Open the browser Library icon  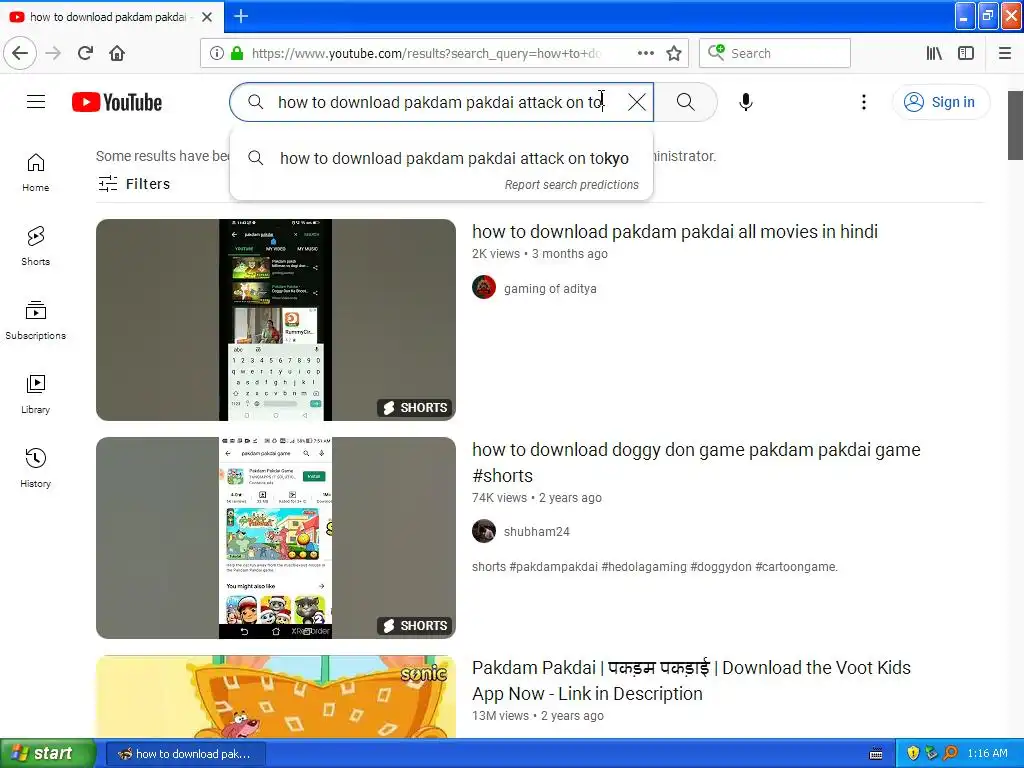tap(935, 53)
